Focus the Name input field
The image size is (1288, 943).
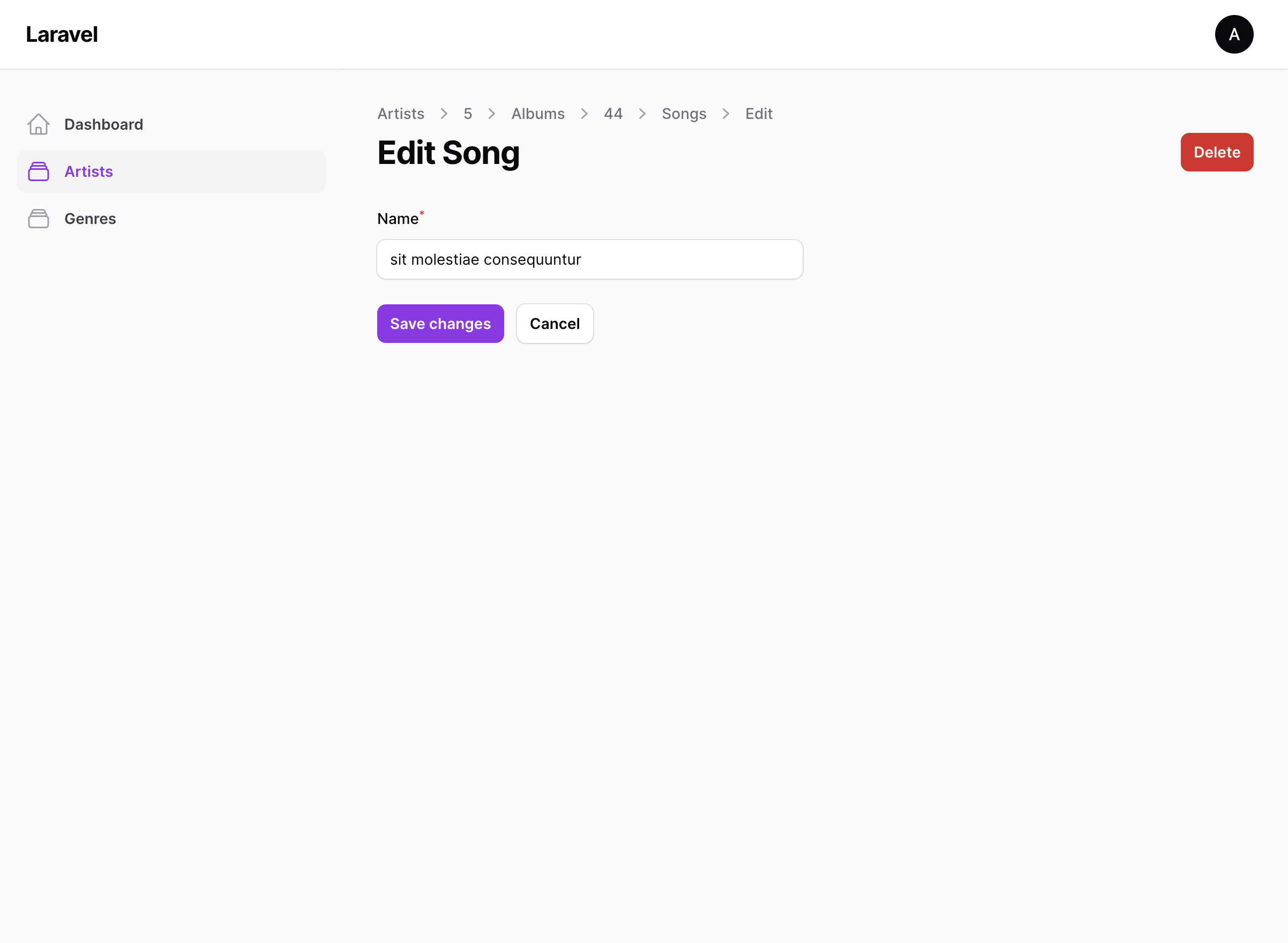click(x=589, y=260)
